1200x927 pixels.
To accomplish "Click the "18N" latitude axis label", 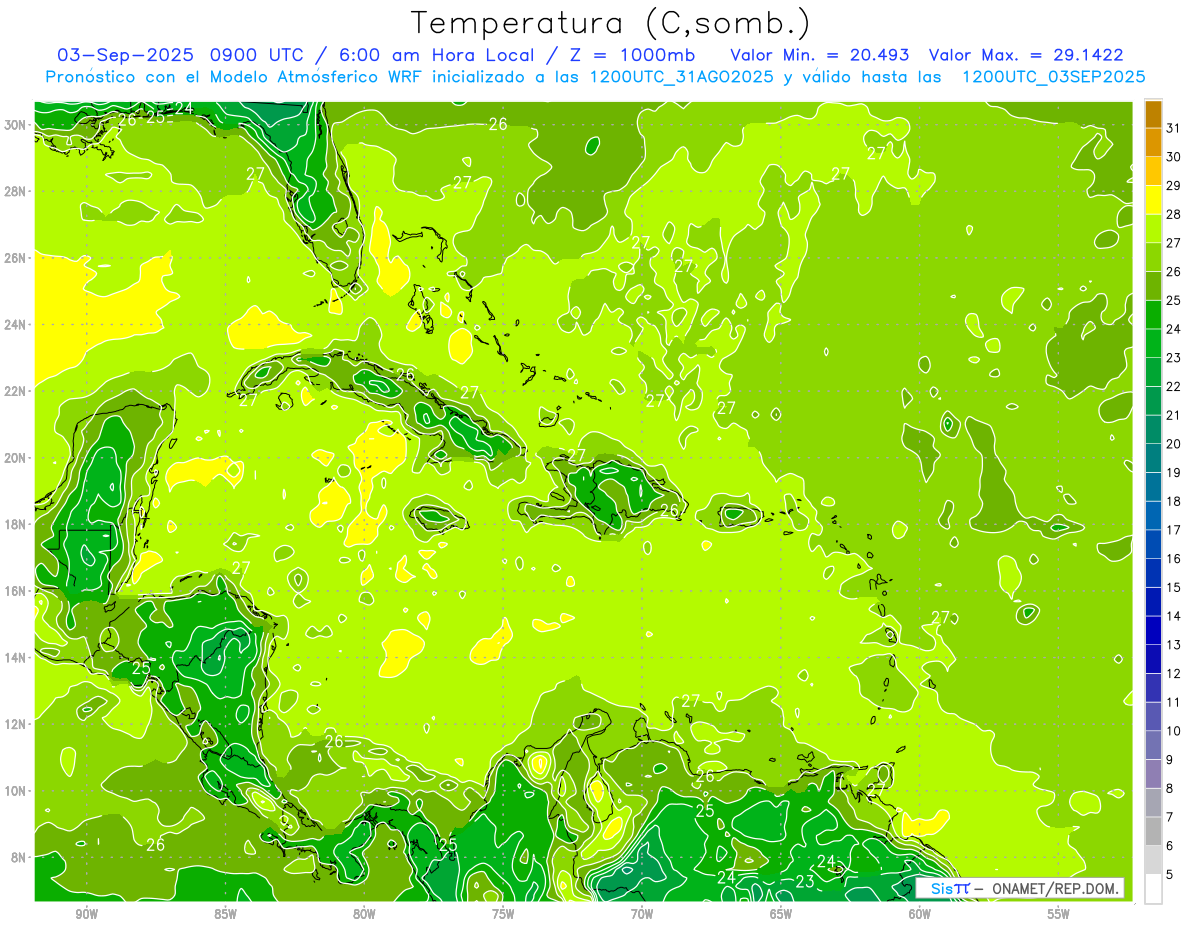I will pyautogui.click(x=16, y=524).
